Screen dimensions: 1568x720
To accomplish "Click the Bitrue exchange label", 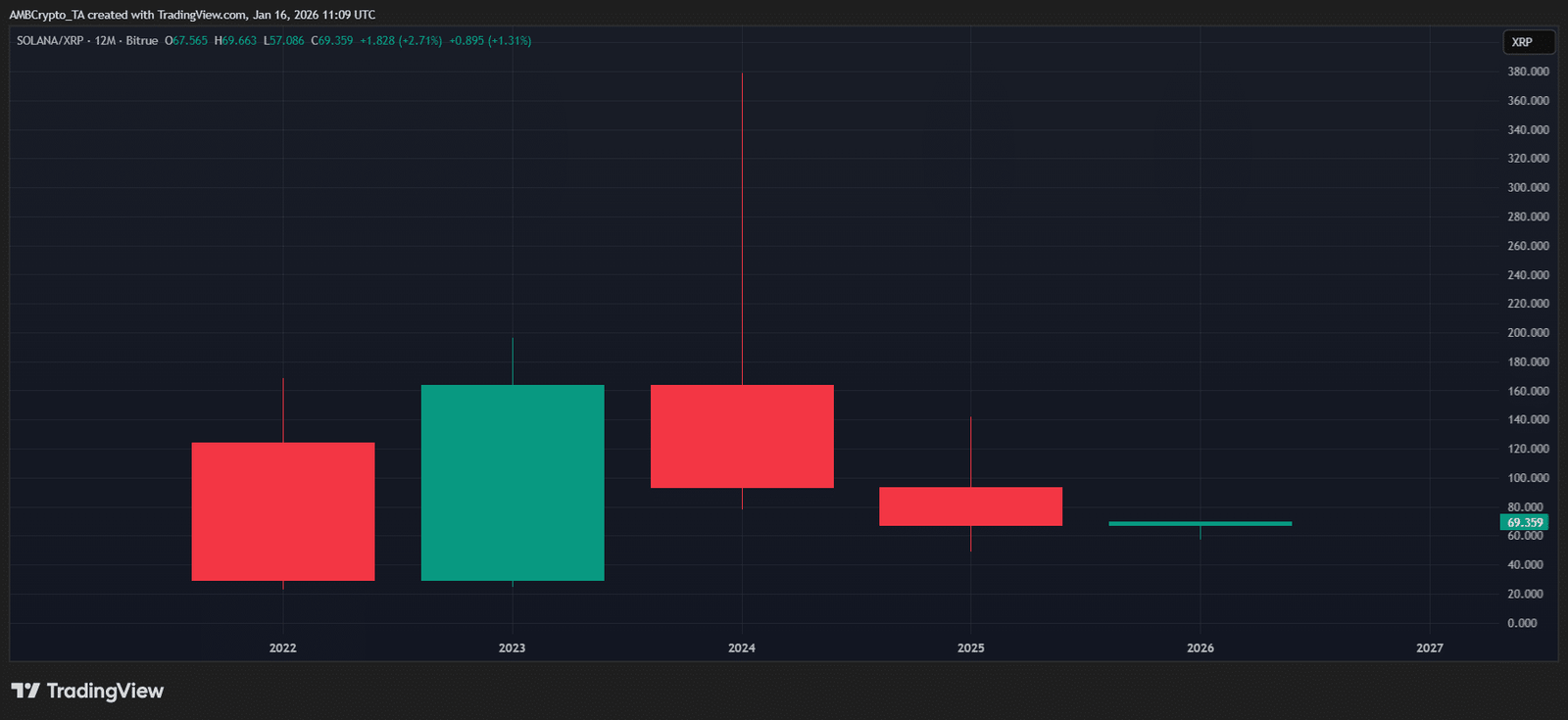I will point(141,41).
